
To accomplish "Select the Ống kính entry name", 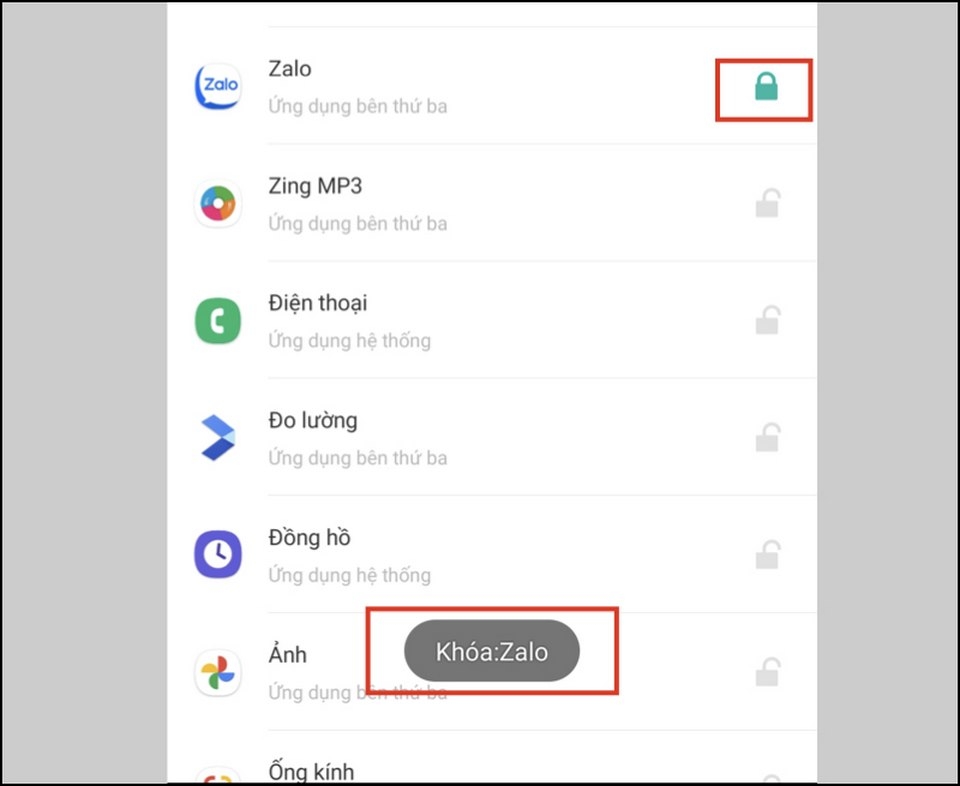I will 311,771.
